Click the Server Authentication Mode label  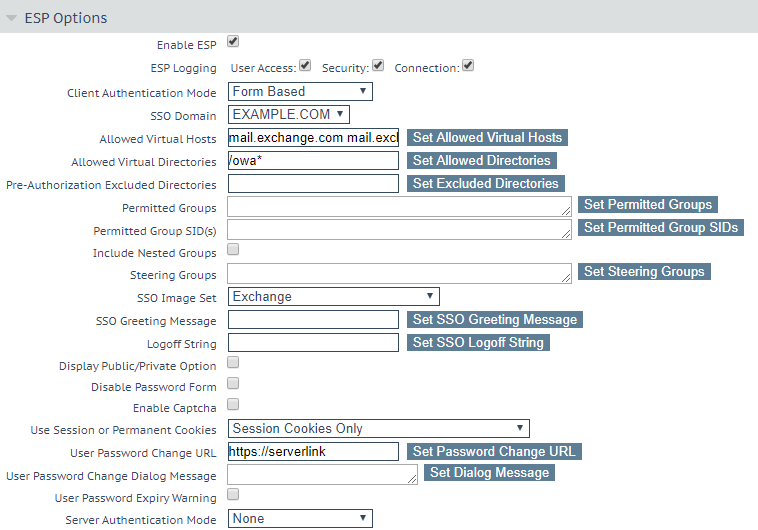click(141, 520)
